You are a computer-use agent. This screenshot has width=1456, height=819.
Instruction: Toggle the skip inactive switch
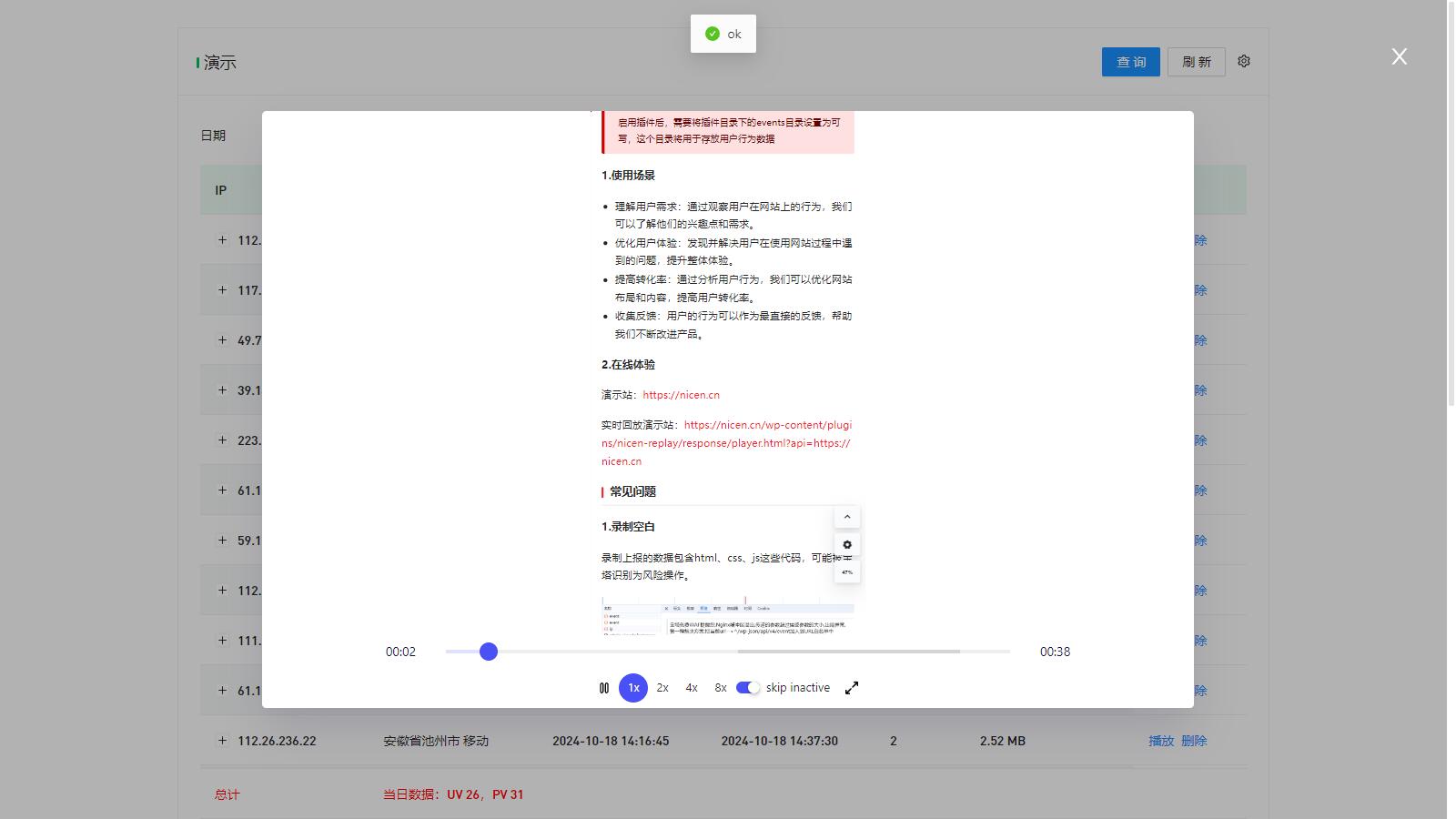(x=748, y=688)
